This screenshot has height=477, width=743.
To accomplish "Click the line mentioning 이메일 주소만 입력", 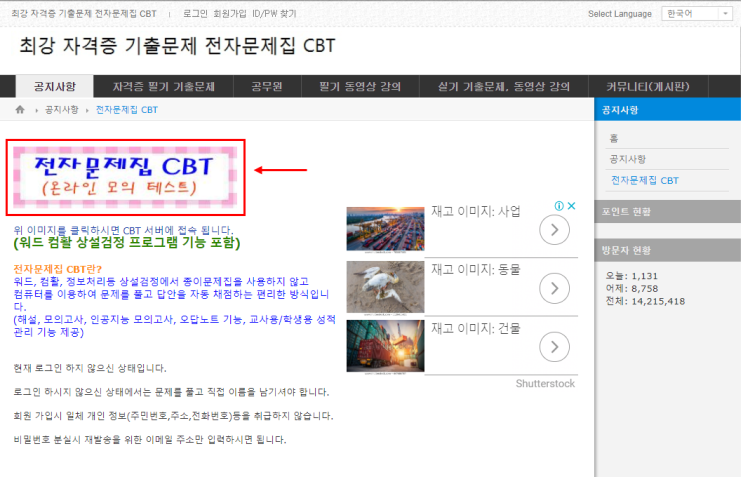I will click(150, 440).
